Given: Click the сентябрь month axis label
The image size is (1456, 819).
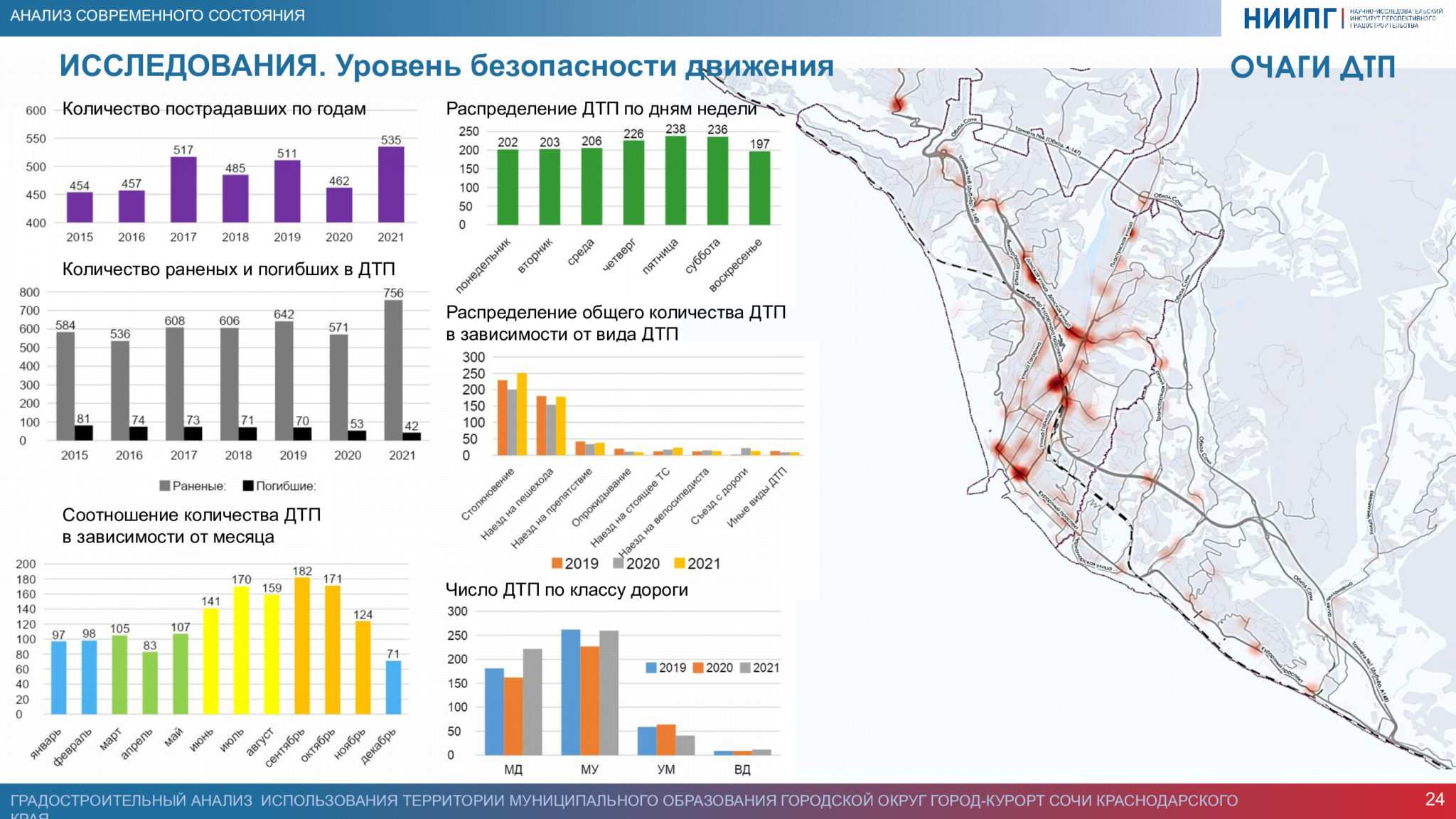Looking at the screenshot, I should (284, 747).
